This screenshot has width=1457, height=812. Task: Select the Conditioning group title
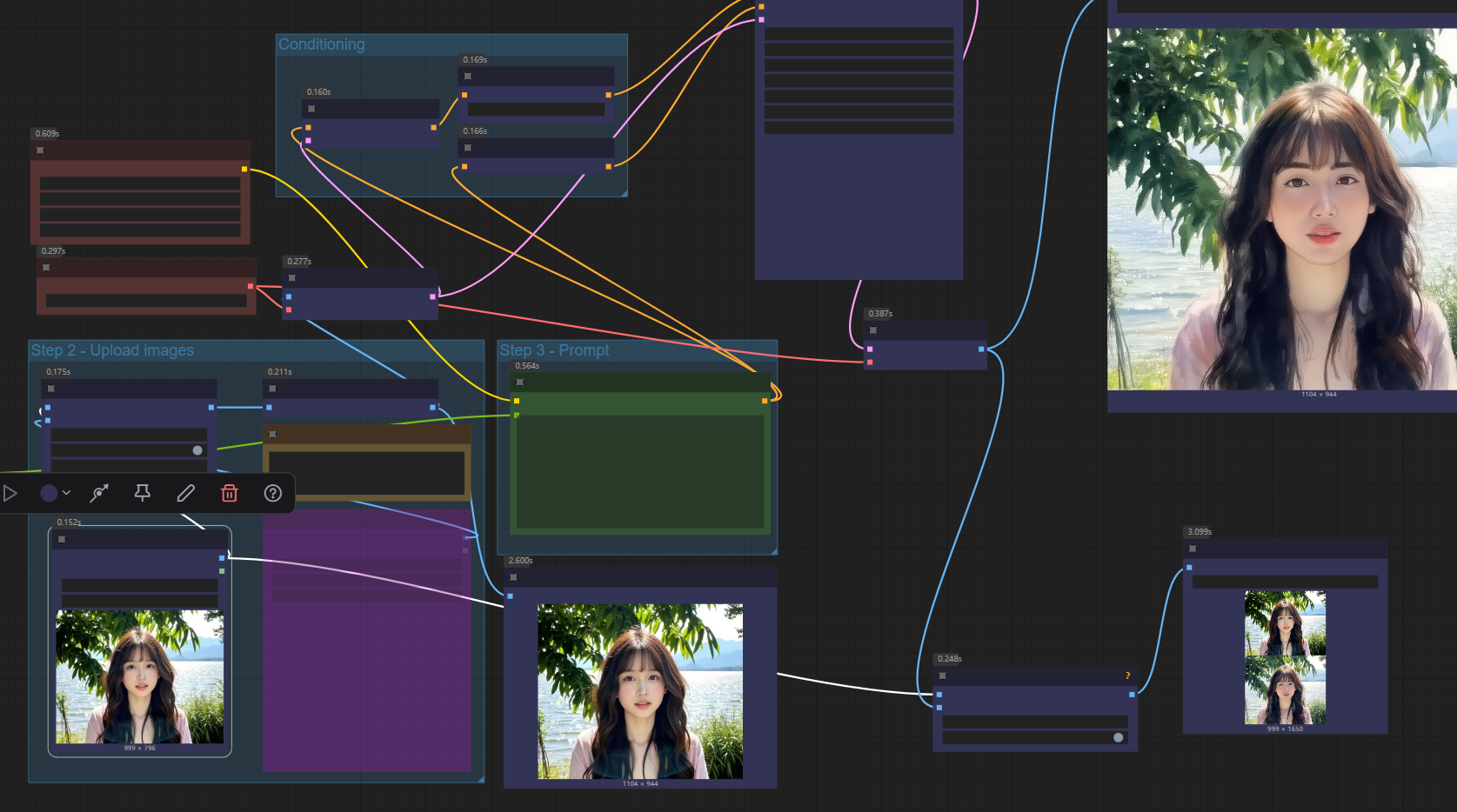(x=322, y=44)
